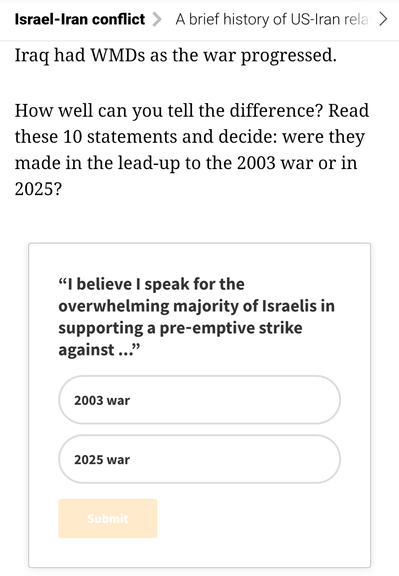
Task: Click the word "2025?" ending the paragraph
Action: 38,189
